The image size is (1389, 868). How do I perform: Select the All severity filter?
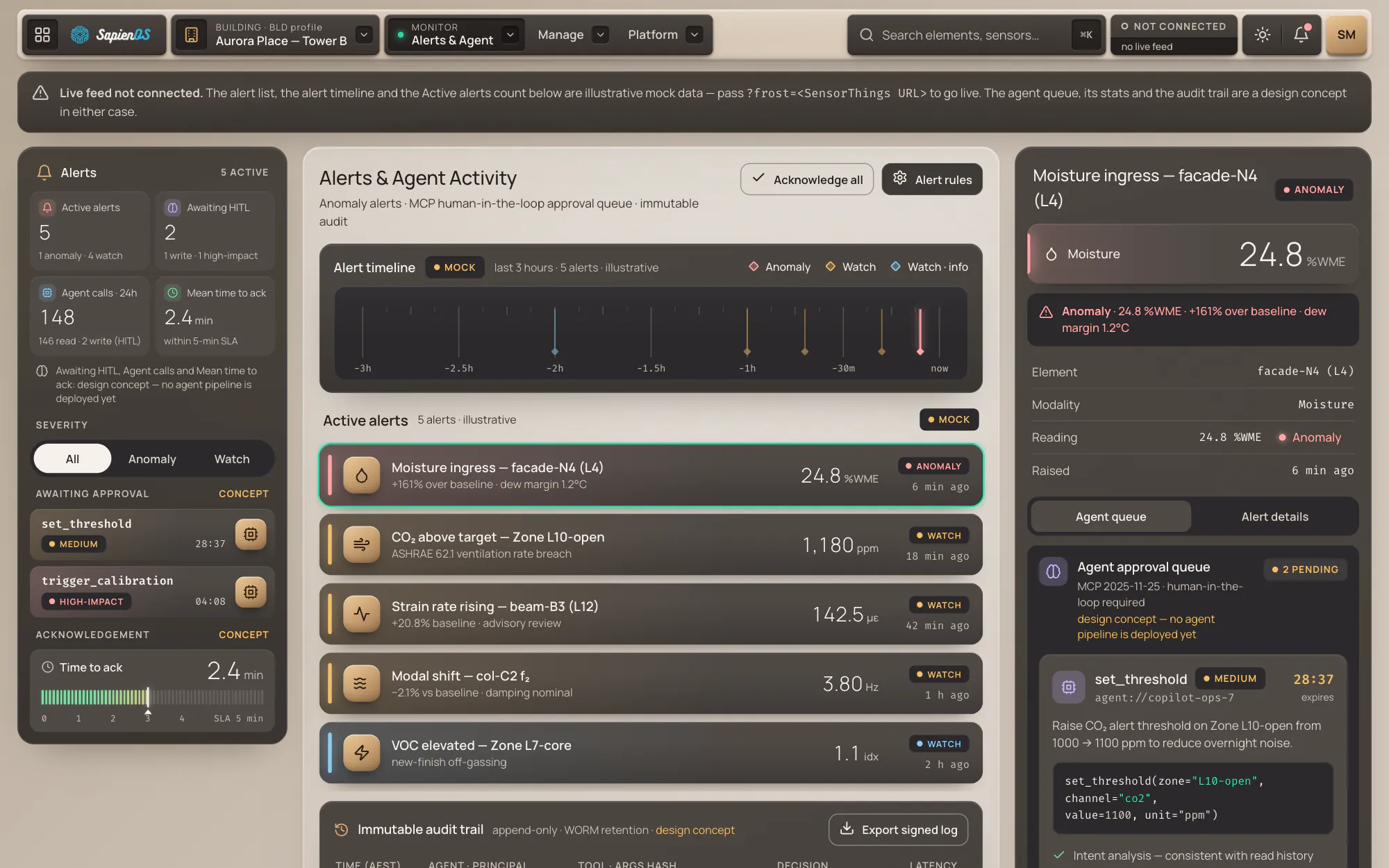[72, 458]
